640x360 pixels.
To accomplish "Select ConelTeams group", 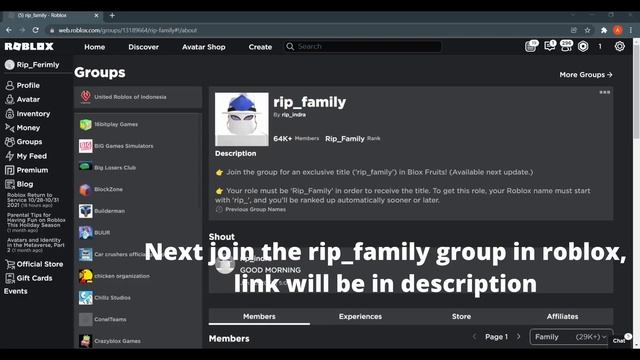I will click(138, 319).
